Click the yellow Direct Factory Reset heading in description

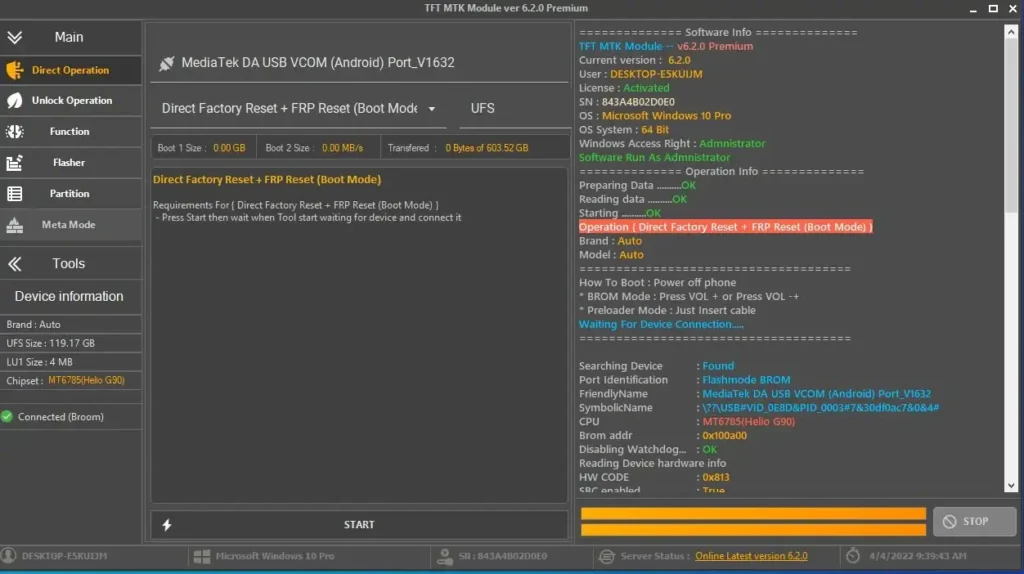[x=266, y=180]
